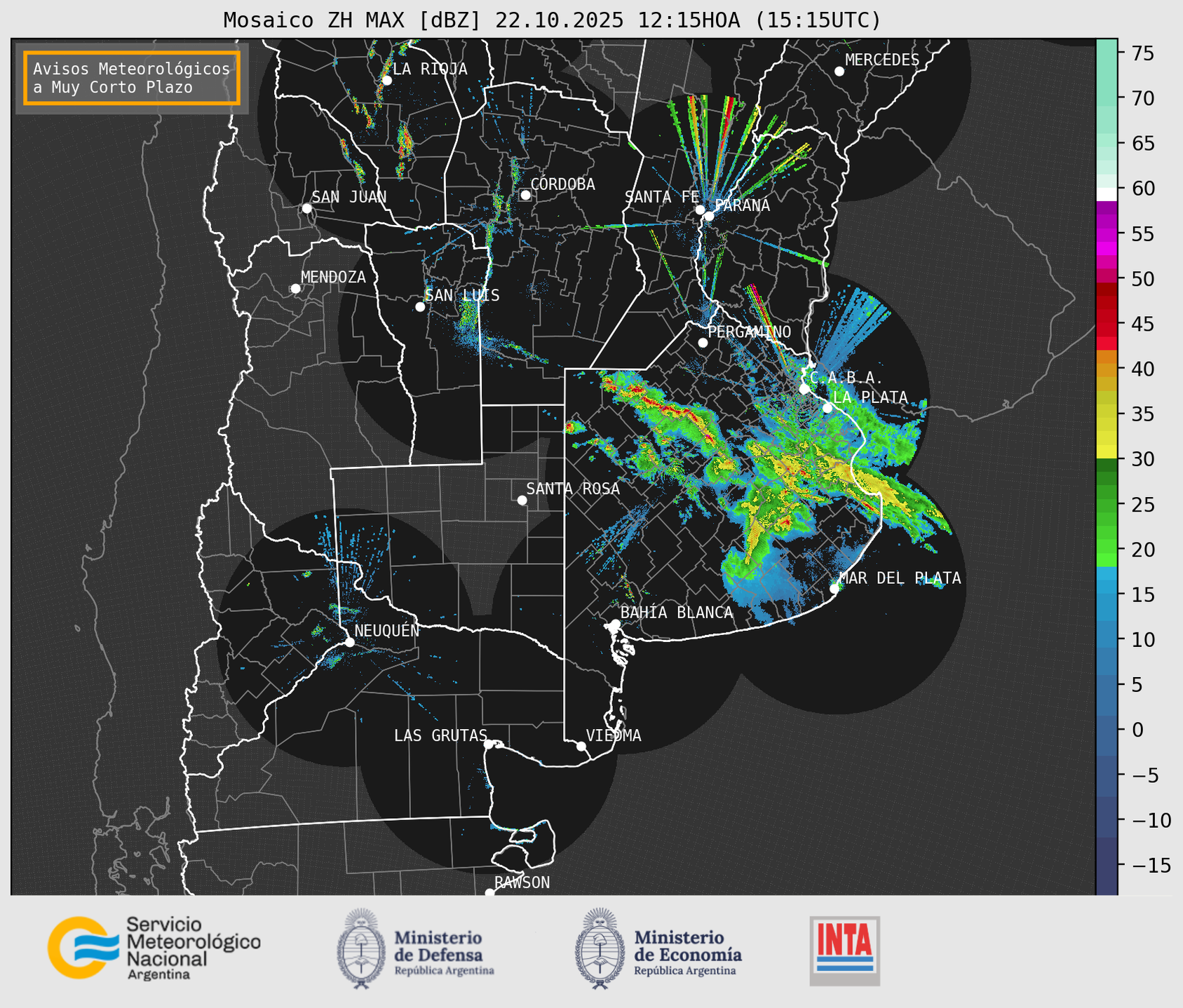Click the white 60 dBZ color band

[x=1106, y=193]
